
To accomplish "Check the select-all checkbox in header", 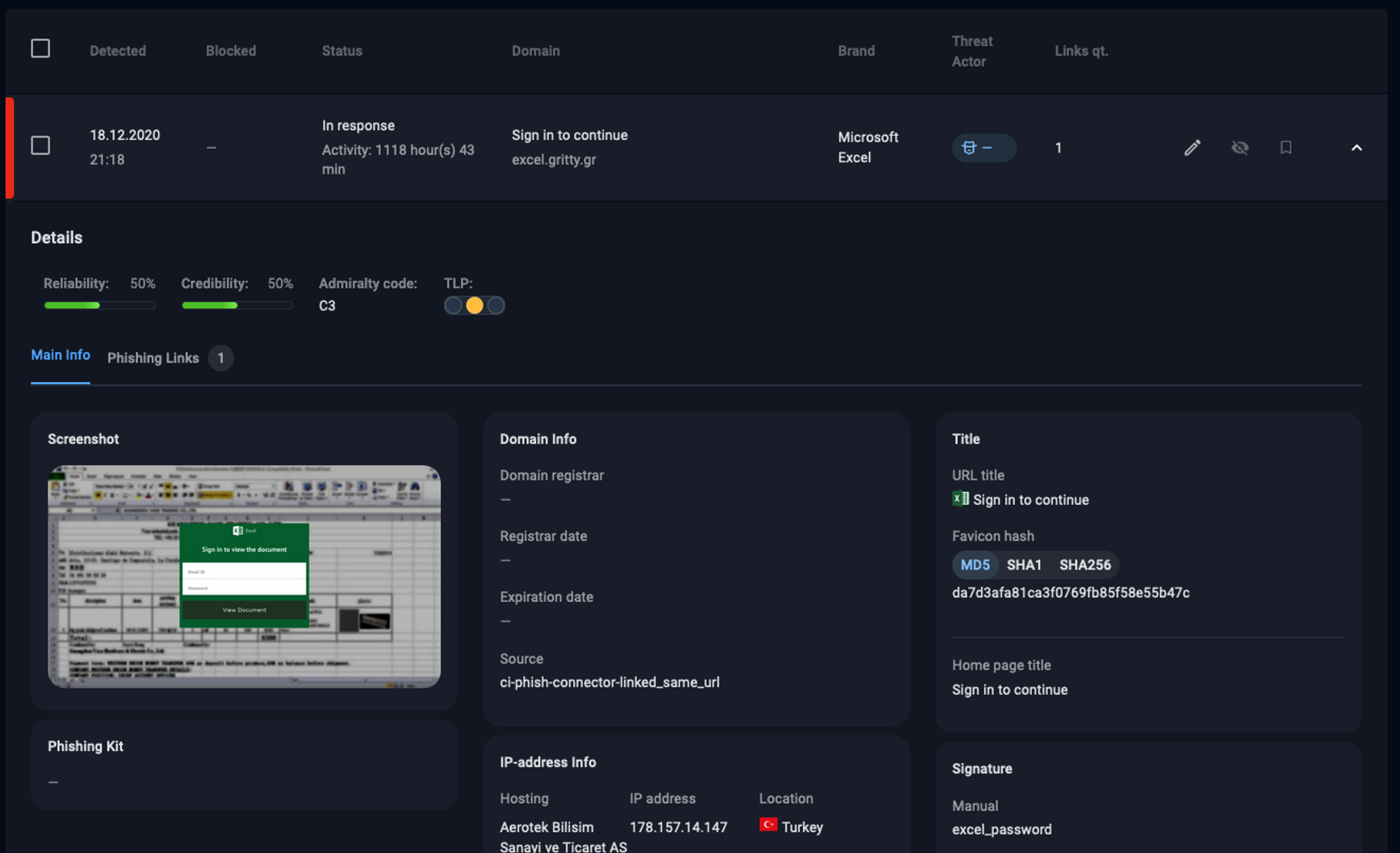I will (x=40, y=48).
